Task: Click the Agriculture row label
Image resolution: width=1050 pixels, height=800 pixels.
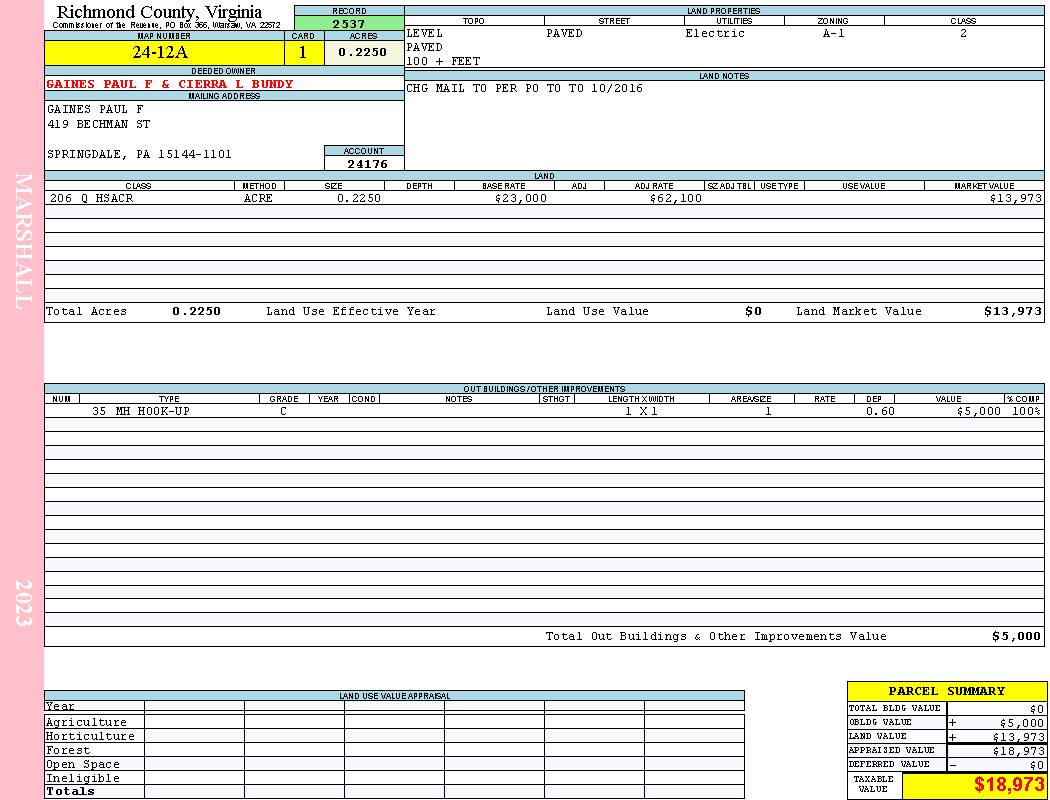Action: pos(86,722)
